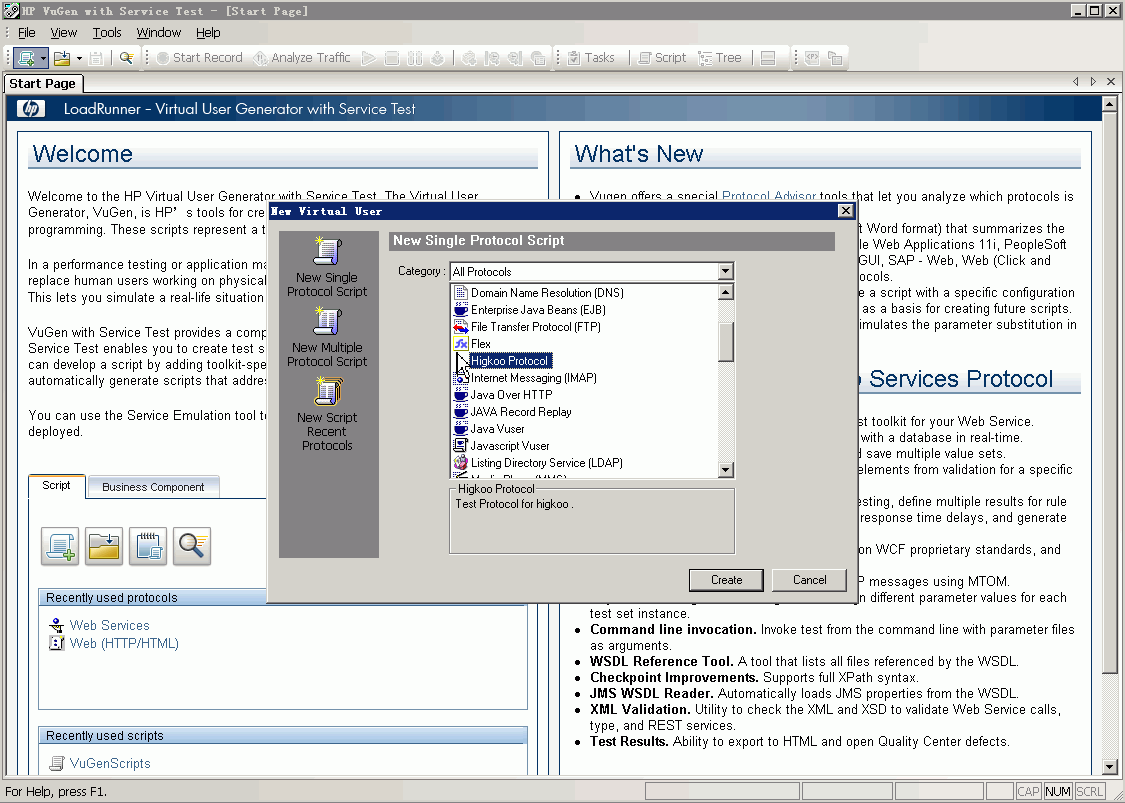The height and width of the screenshot is (803, 1125).
Task: Click the parameter list <P> toolbar icon
Action: pyautogui.click(x=812, y=58)
